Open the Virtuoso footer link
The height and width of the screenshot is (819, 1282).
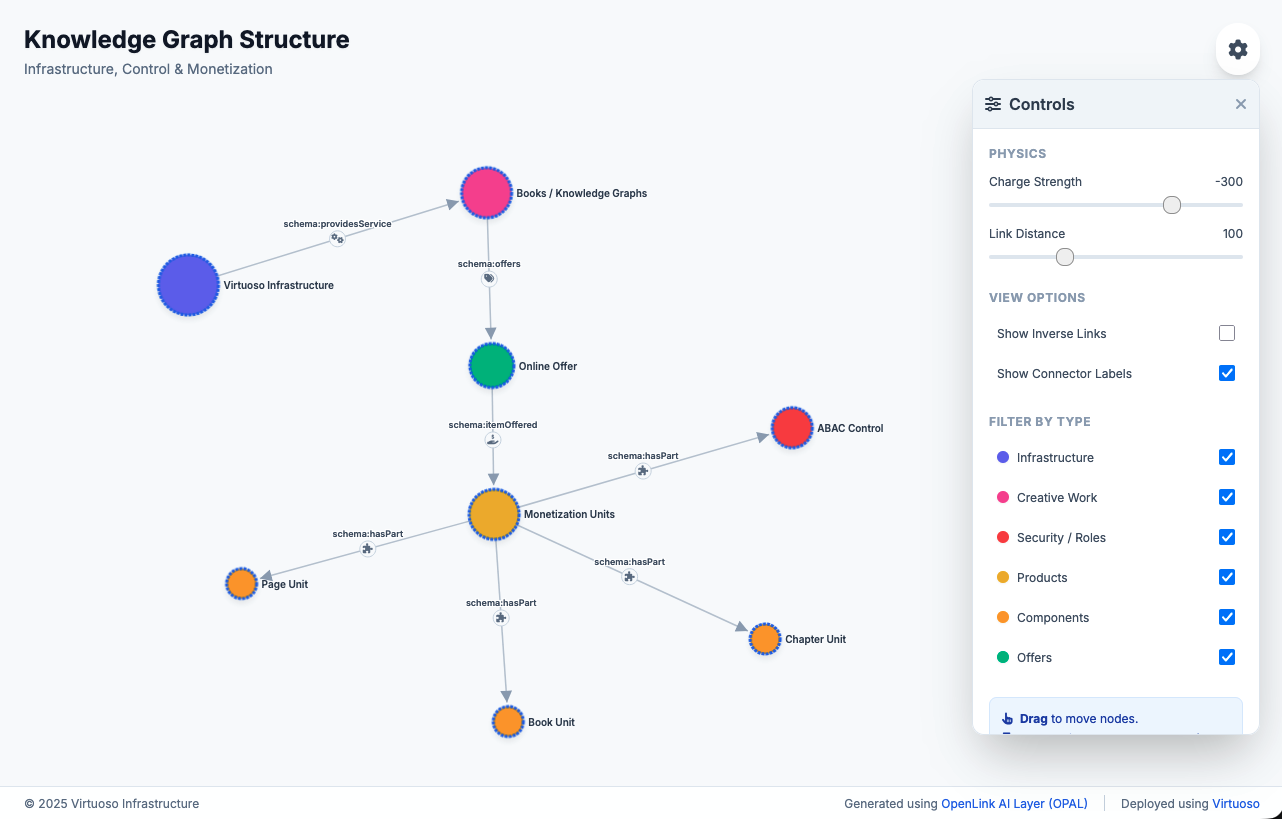pos(1236,803)
